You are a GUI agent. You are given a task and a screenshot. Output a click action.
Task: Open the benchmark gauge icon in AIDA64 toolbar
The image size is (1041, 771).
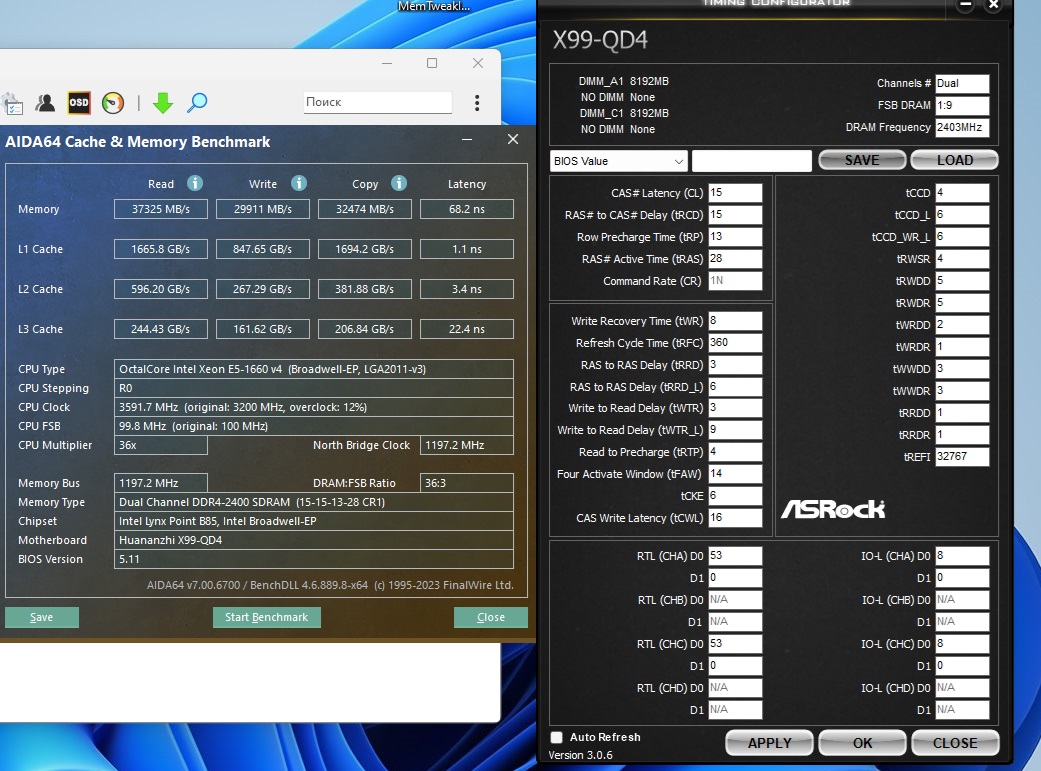click(x=113, y=103)
